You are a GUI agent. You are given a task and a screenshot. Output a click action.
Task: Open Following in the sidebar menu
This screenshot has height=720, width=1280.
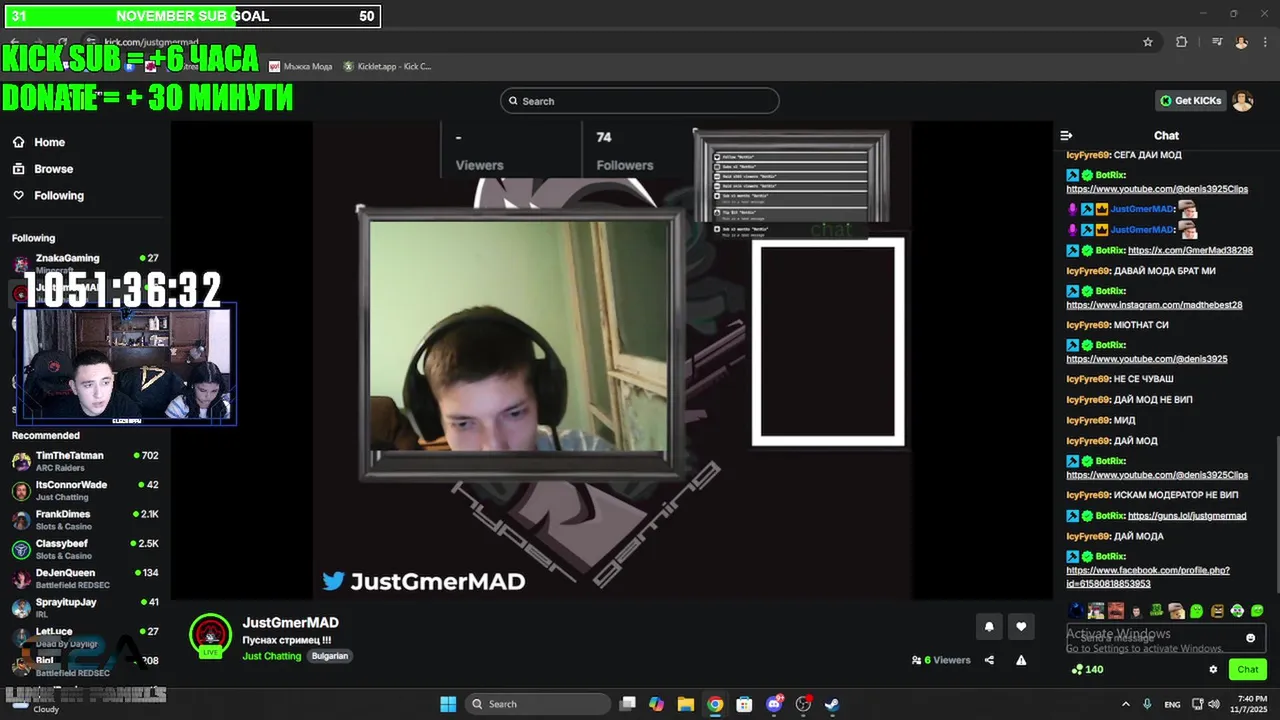click(59, 196)
